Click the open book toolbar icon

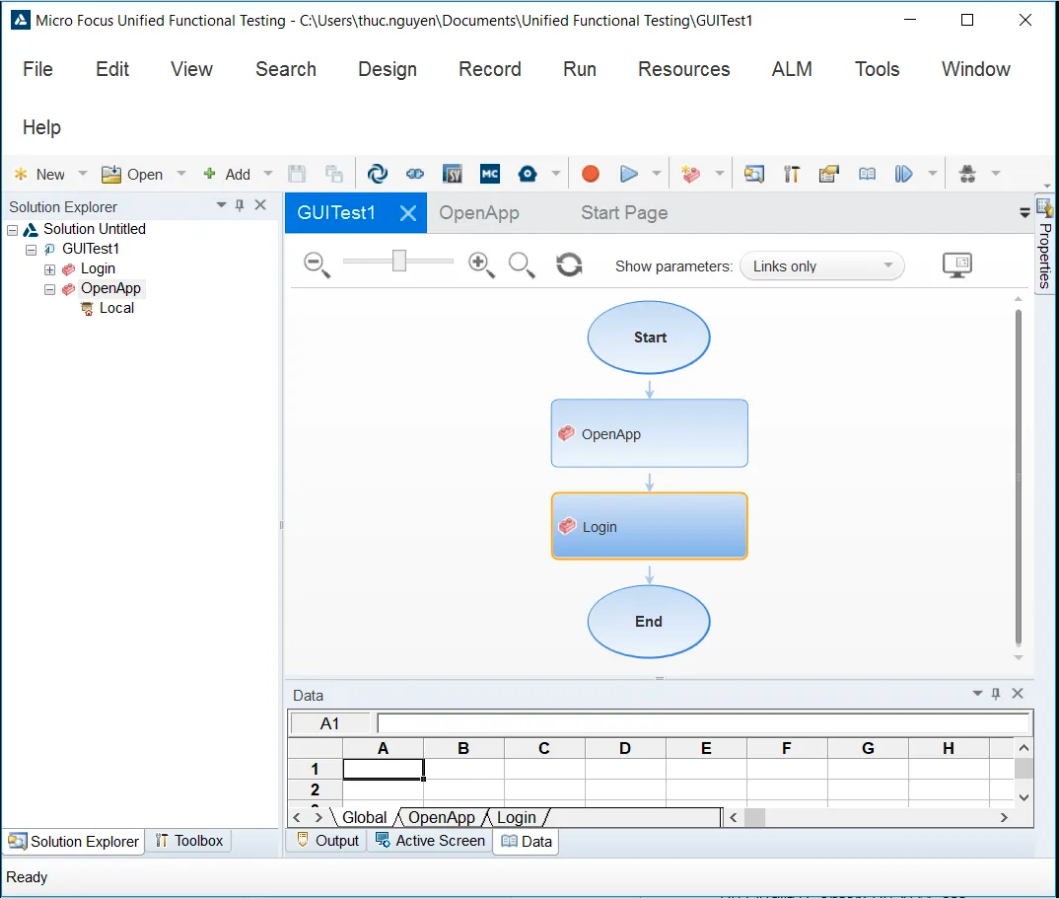(x=867, y=174)
